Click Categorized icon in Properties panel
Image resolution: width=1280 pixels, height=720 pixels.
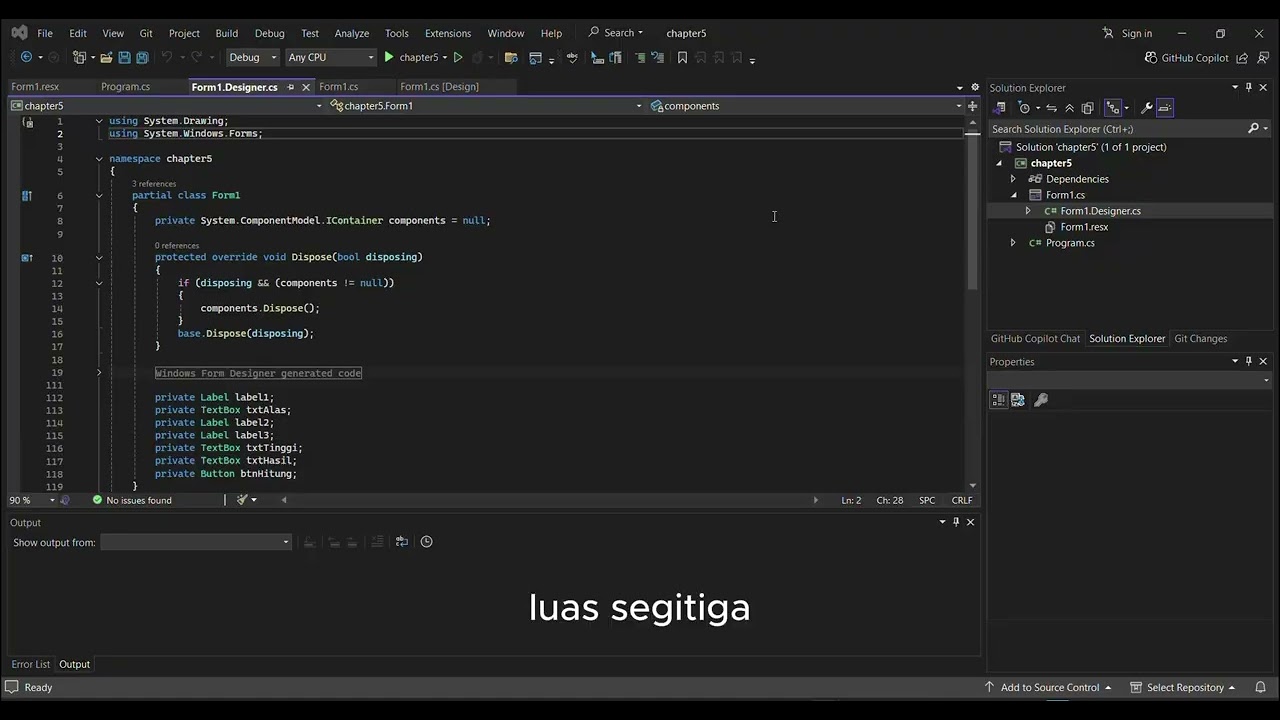(999, 400)
